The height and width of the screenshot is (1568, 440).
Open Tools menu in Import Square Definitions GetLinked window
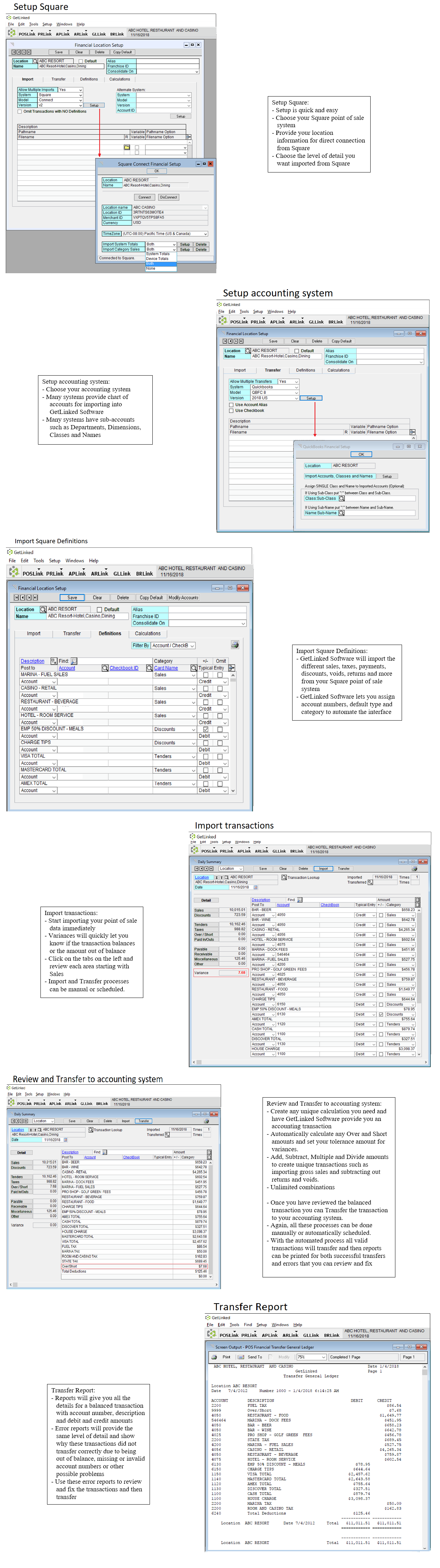tap(38, 561)
